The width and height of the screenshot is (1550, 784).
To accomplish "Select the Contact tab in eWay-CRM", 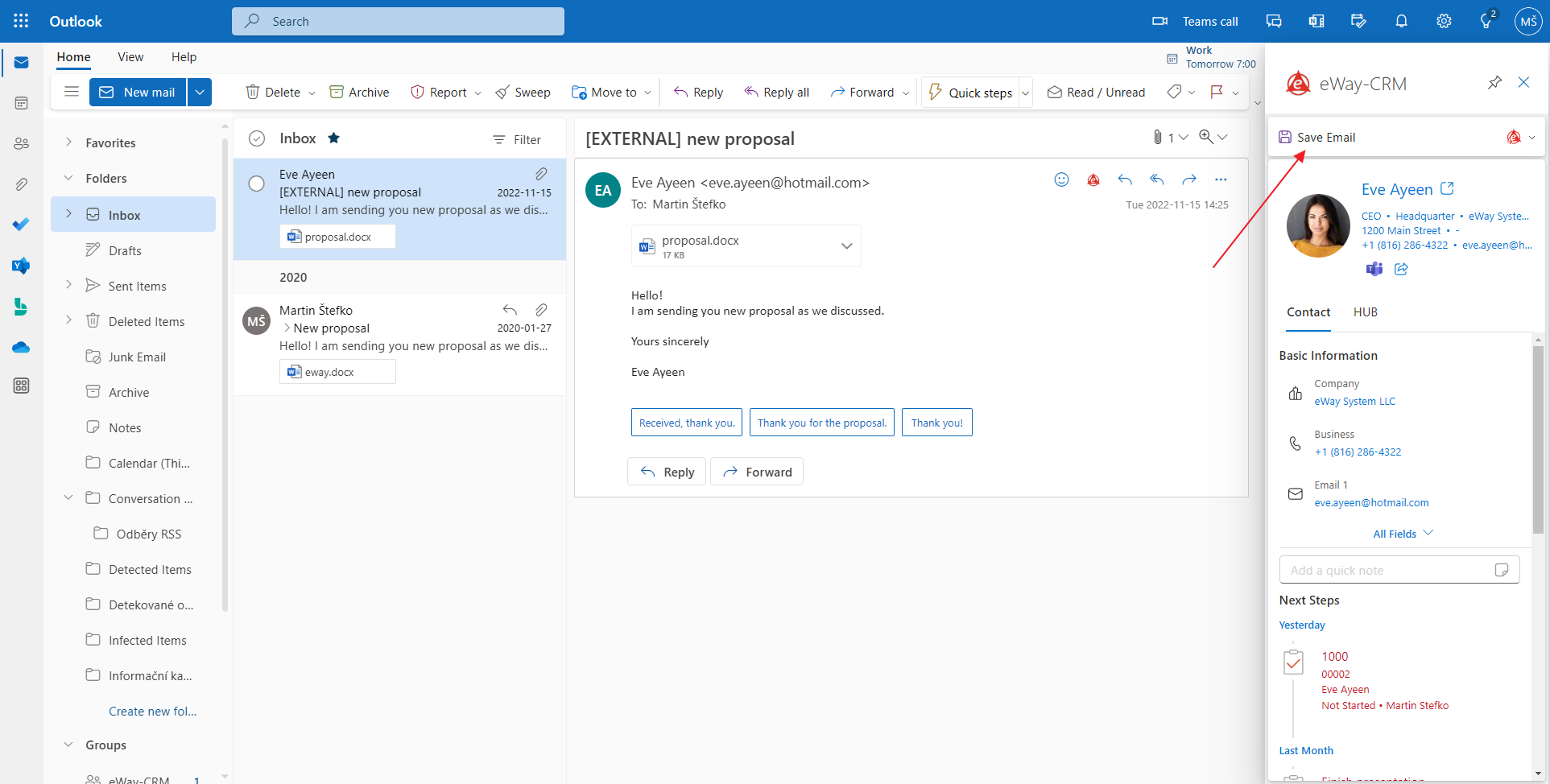I will 1308,312.
